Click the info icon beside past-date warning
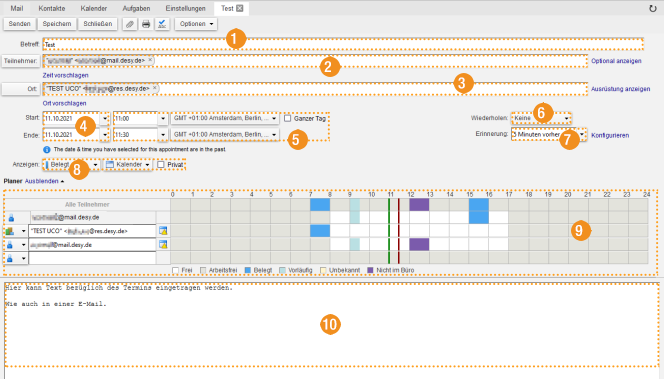 47,149
